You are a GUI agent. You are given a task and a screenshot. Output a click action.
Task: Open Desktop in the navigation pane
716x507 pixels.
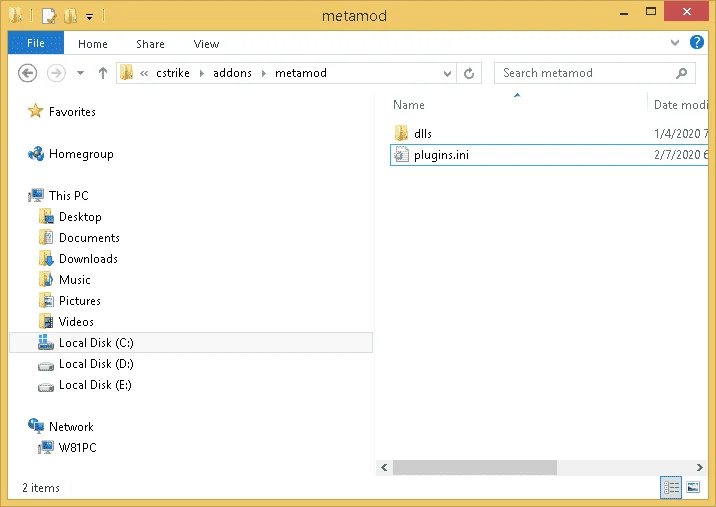[80, 217]
